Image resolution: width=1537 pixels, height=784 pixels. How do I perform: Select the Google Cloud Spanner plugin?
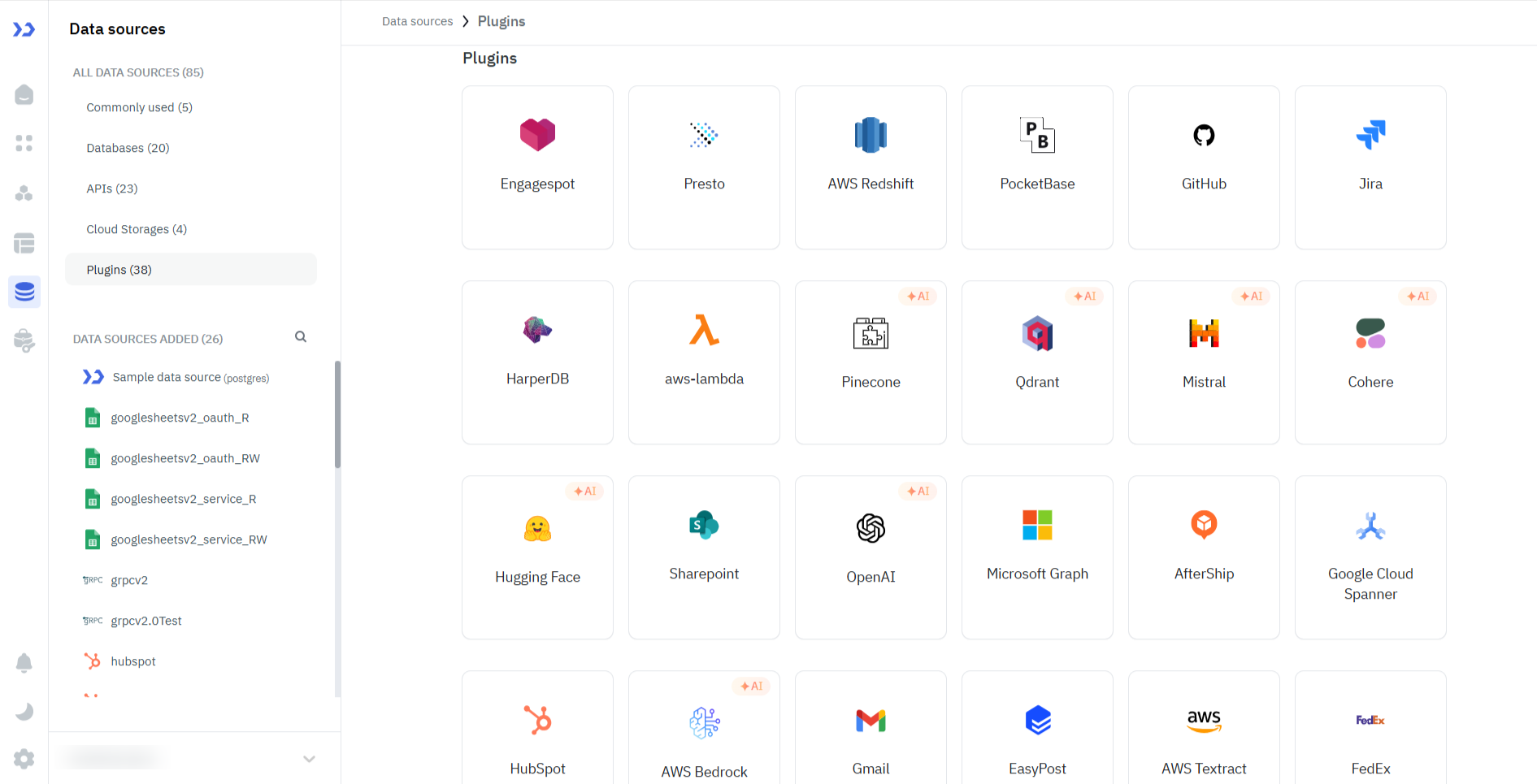point(1370,557)
